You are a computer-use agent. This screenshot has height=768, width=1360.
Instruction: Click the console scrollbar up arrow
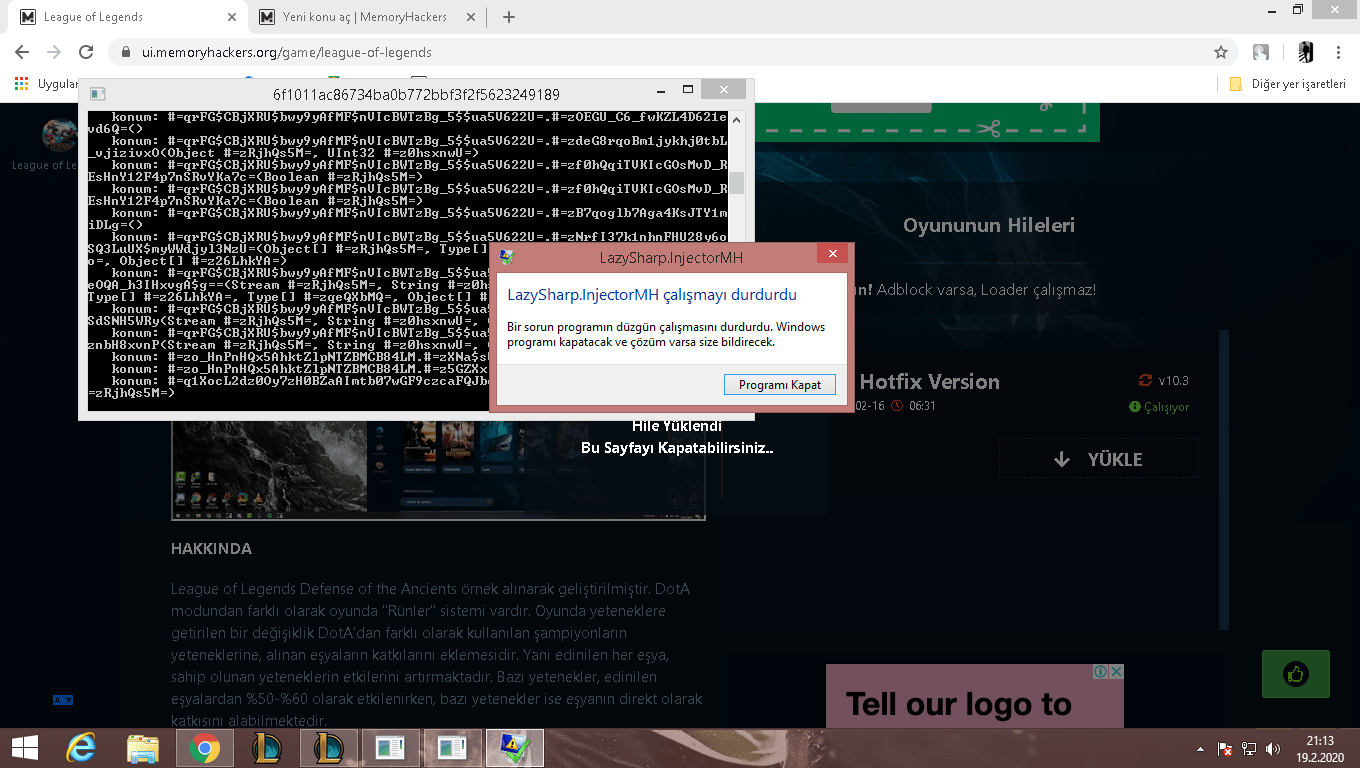pos(736,120)
